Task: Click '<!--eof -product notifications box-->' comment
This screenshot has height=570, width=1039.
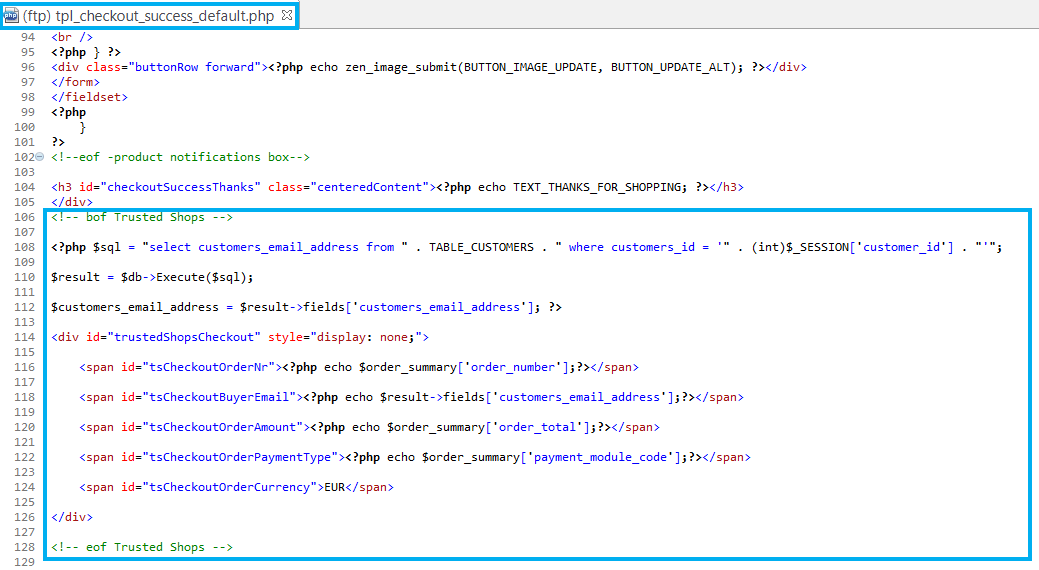Action: tap(180, 158)
